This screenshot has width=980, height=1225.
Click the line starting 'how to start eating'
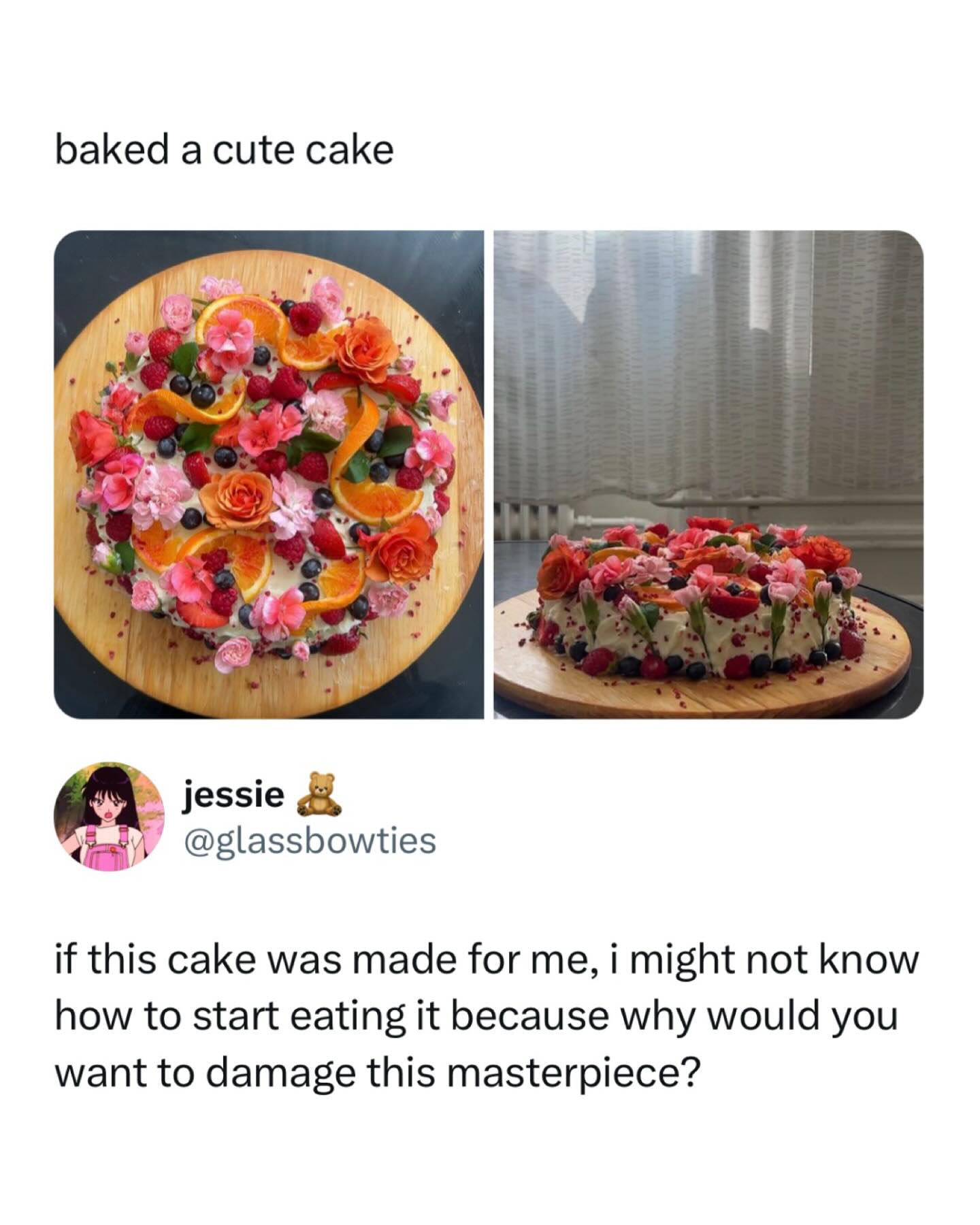(x=475, y=1017)
